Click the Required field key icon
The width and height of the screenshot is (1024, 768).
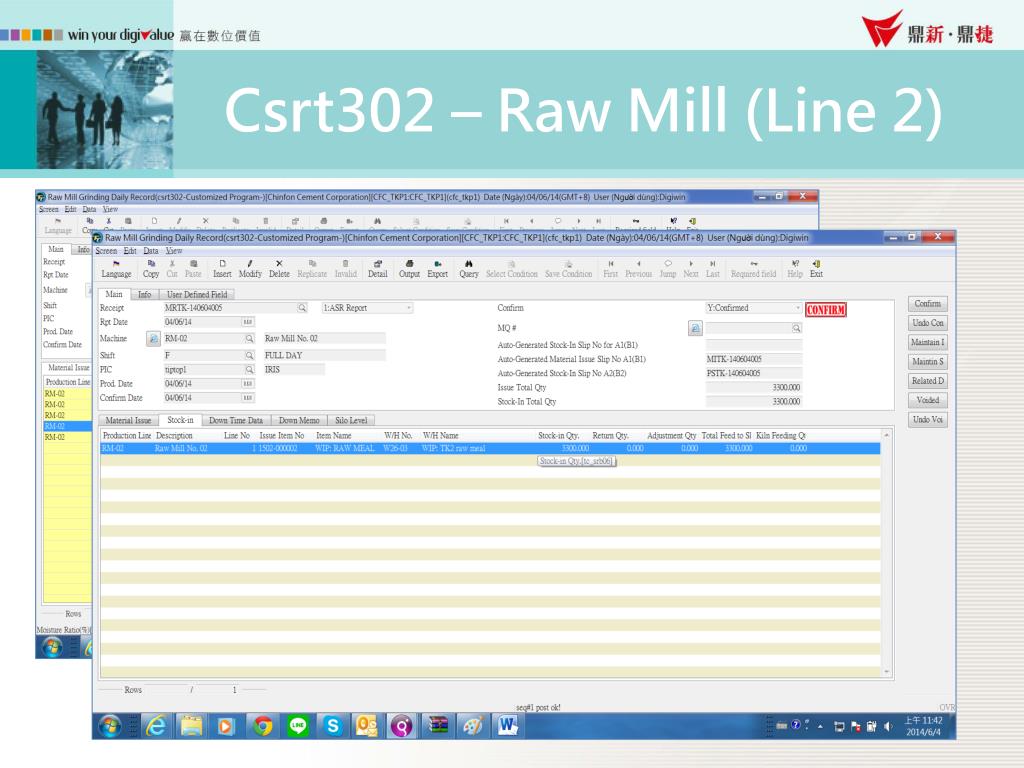(x=754, y=264)
